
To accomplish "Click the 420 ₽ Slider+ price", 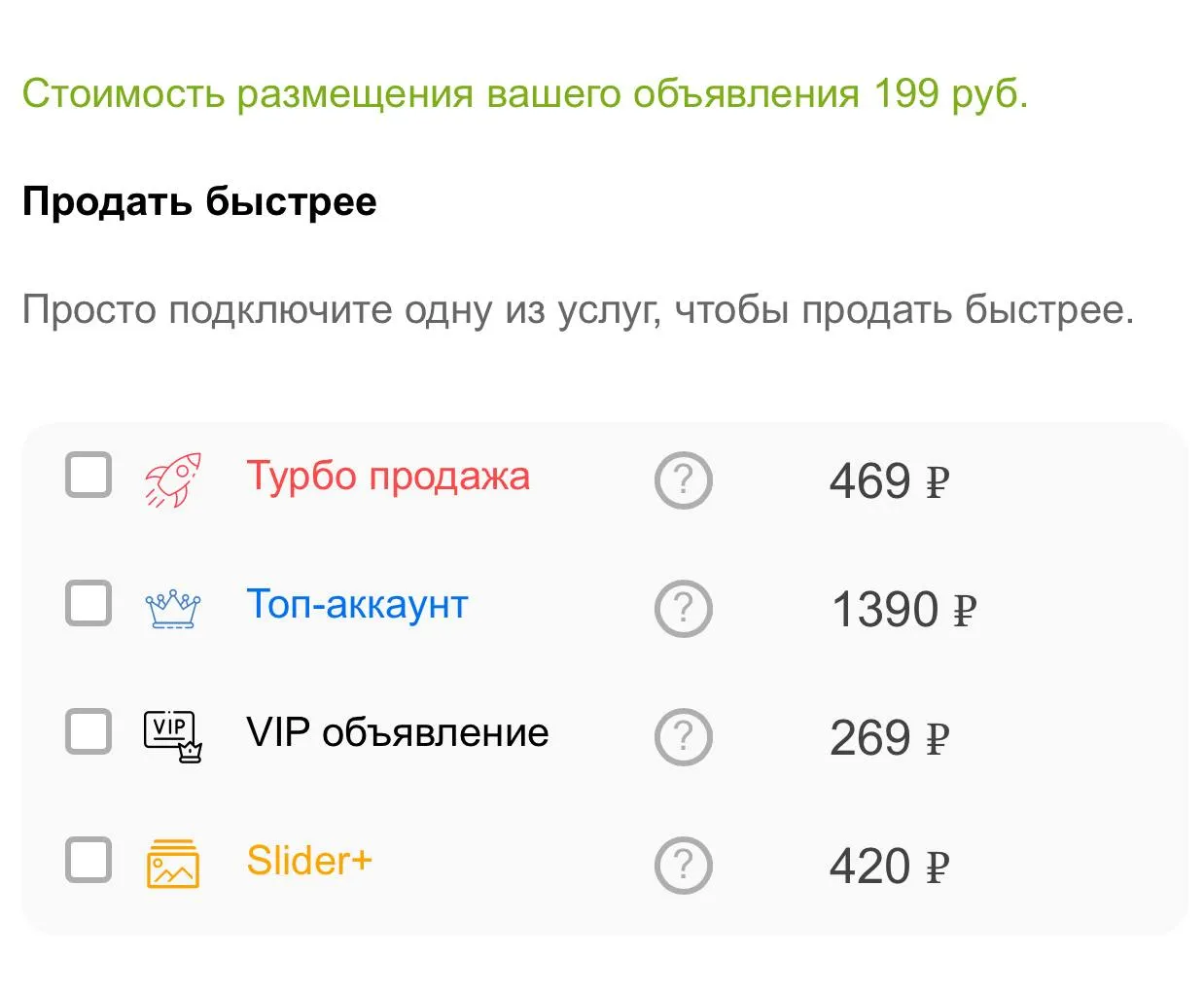I will coord(889,867).
